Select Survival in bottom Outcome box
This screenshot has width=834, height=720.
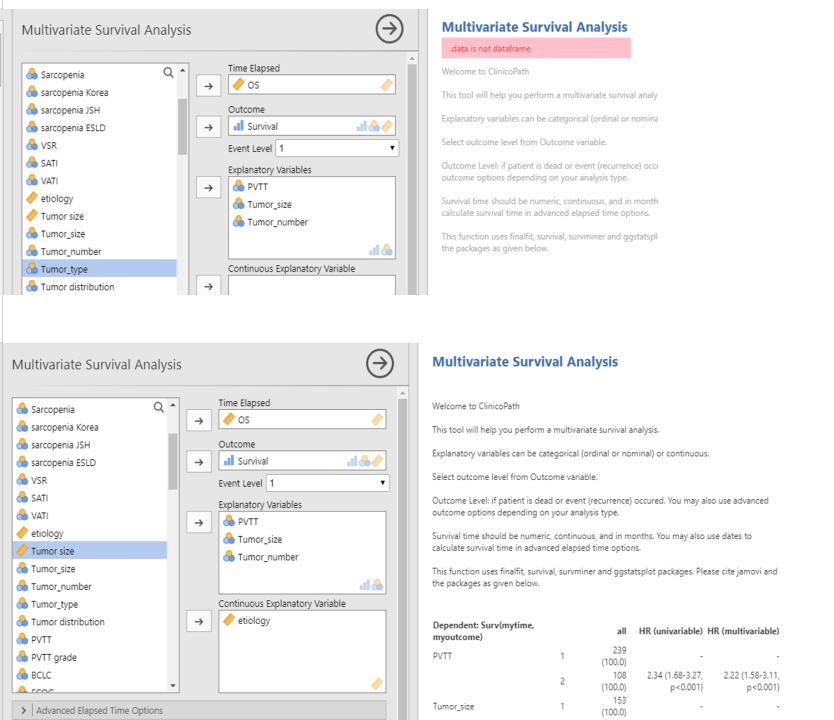click(x=302, y=461)
